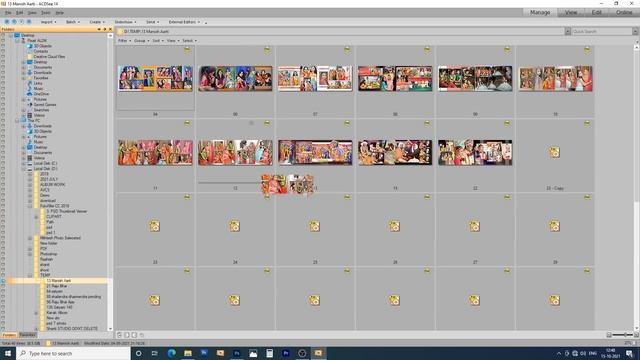Open Premiere Pro from the taskbar
This screenshot has width=640, height=360.
(286, 353)
